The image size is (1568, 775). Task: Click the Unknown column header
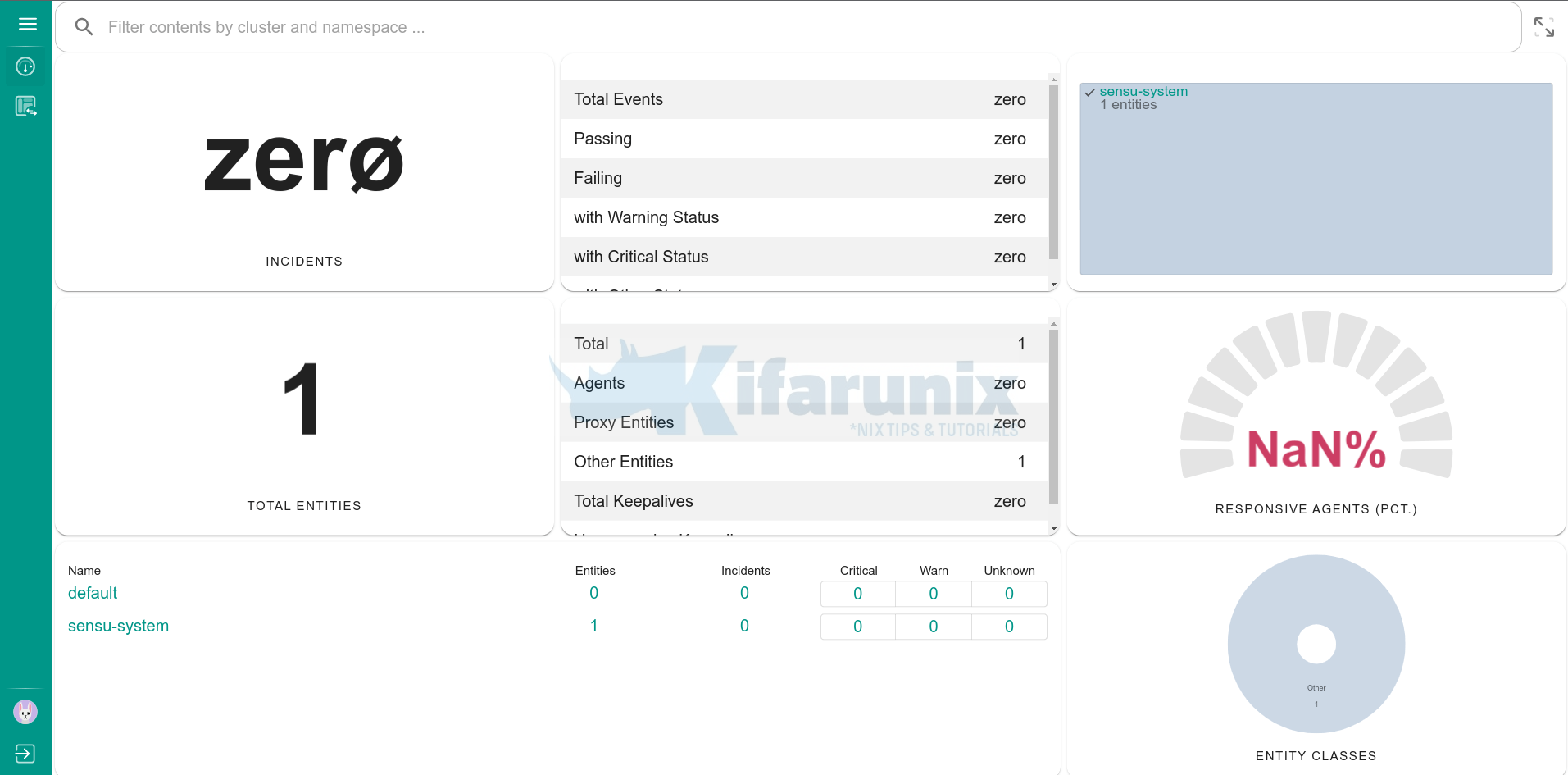point(1009,571)
